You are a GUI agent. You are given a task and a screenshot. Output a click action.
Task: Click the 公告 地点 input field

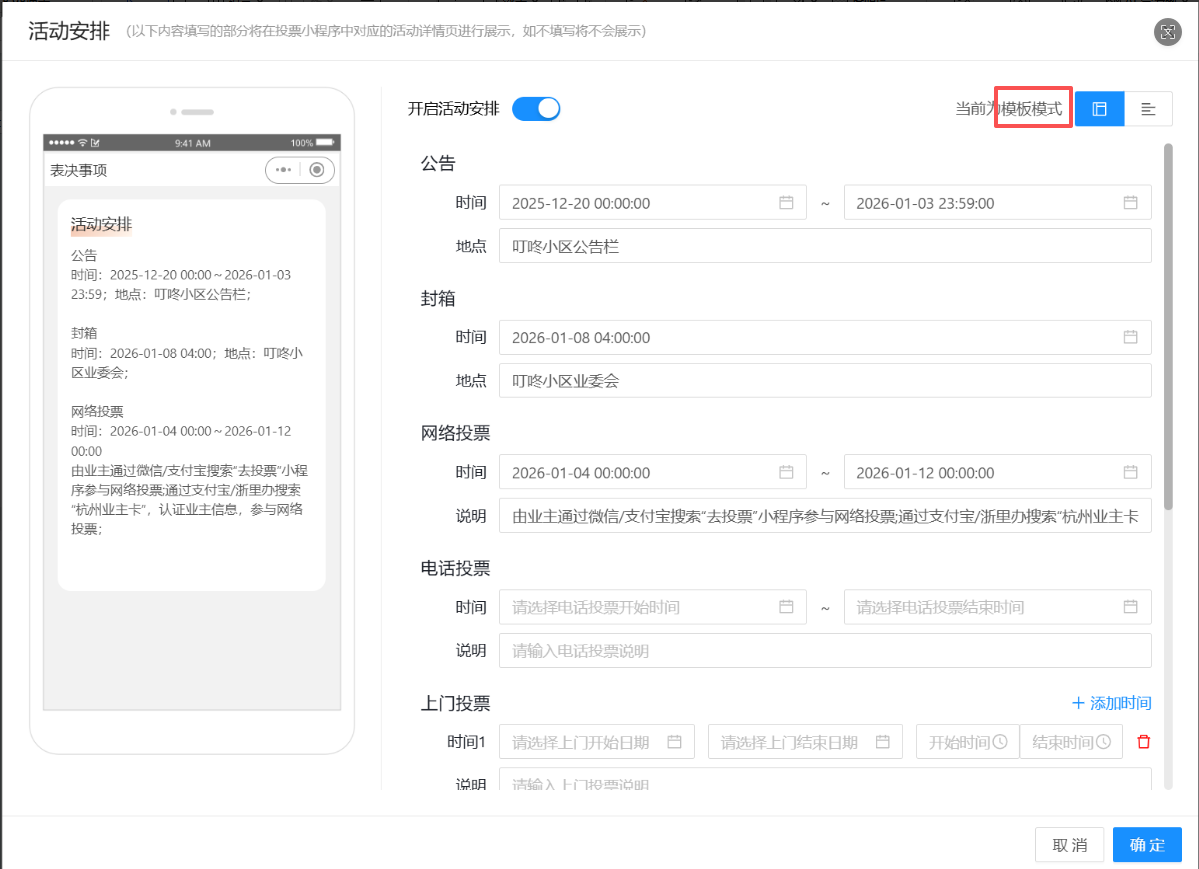pyautogui.click(x=824, y=246)
